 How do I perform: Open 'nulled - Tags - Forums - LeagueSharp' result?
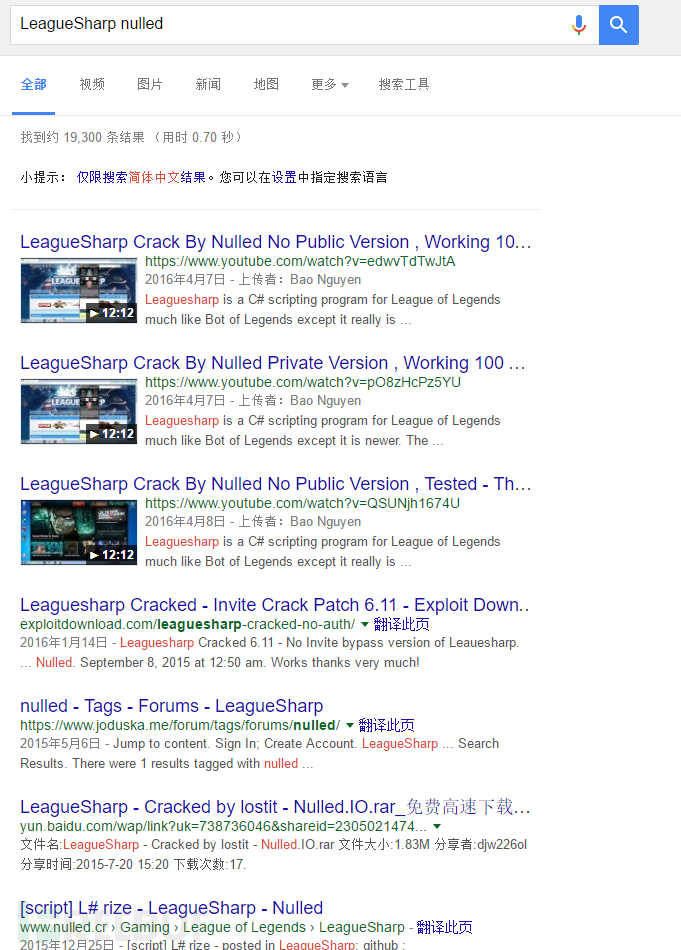(x=171, y=706)
